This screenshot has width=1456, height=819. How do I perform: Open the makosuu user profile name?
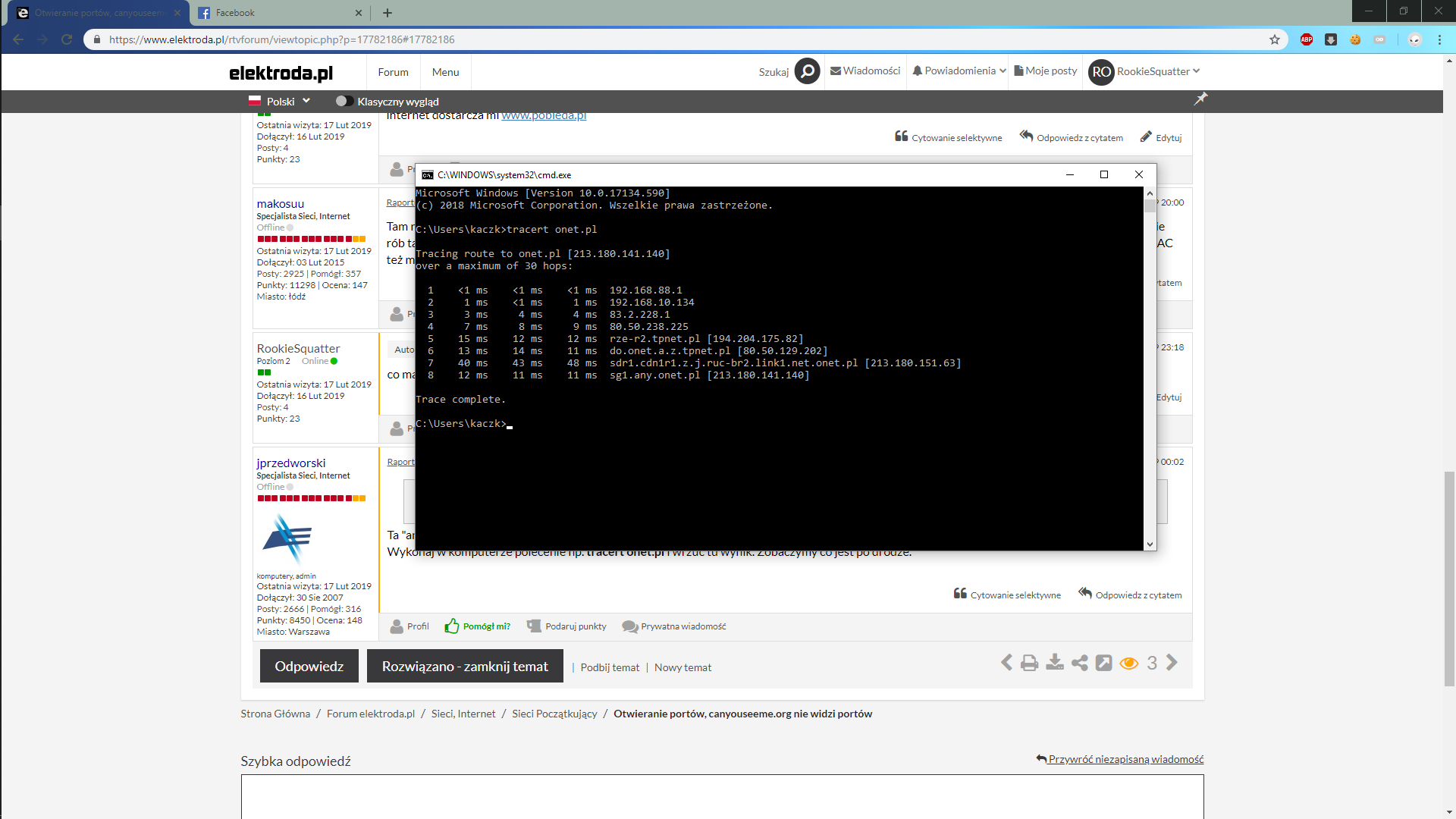(x=280, y=203)
